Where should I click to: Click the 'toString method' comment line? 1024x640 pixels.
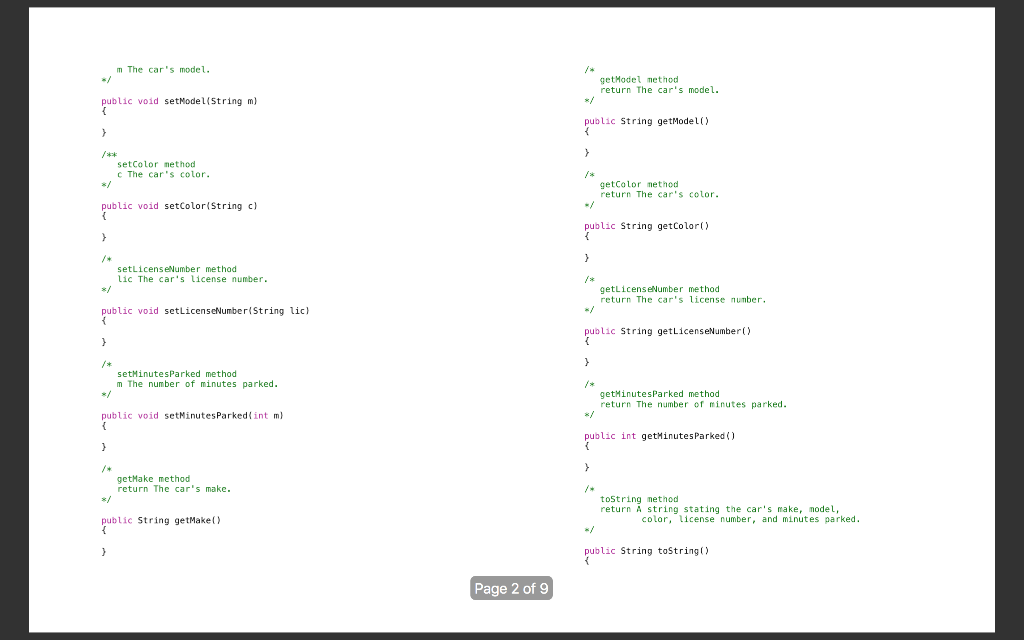[x=639, y=500]
